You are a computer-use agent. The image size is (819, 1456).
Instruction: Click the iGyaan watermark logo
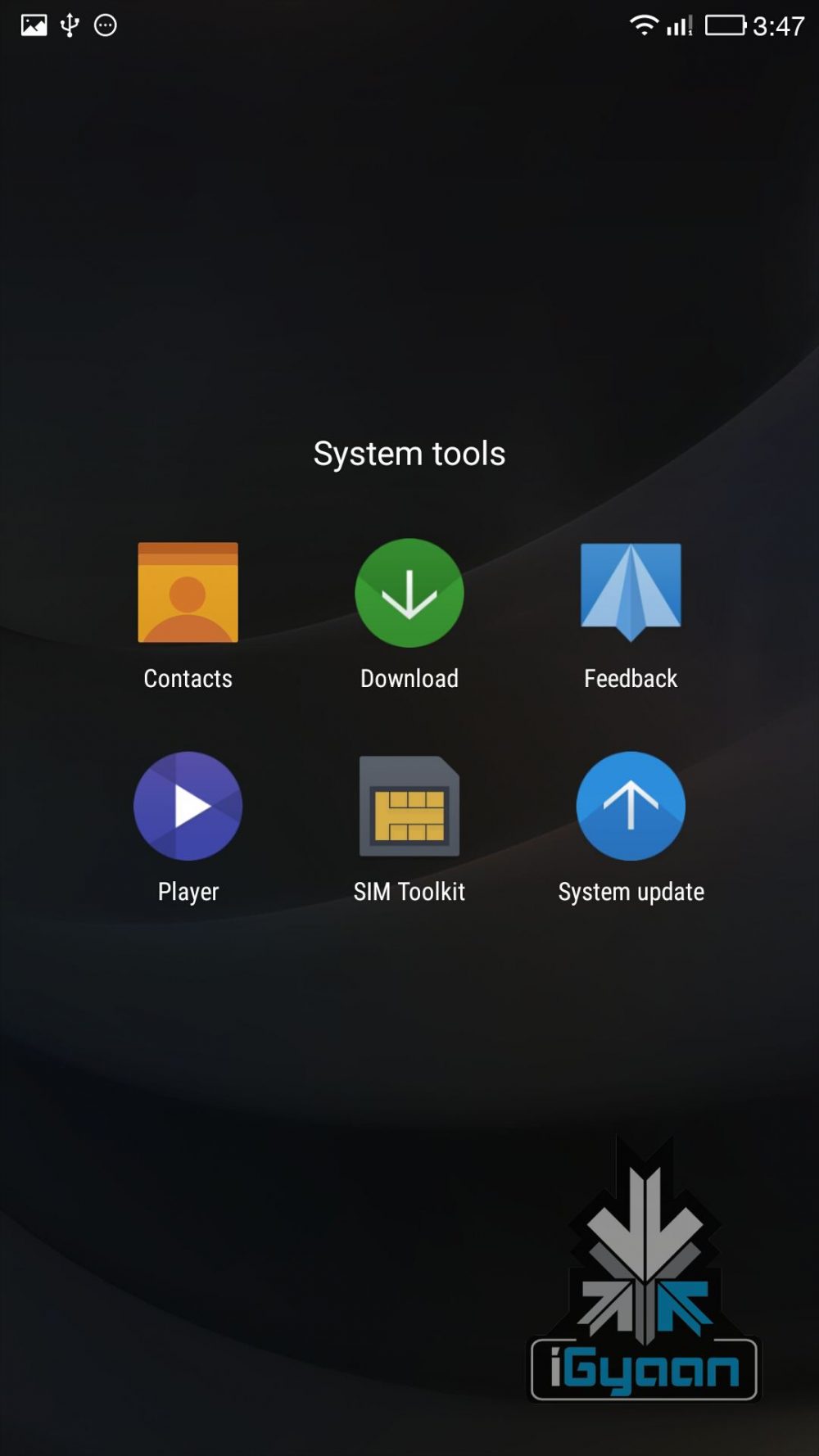[644, 1277]
